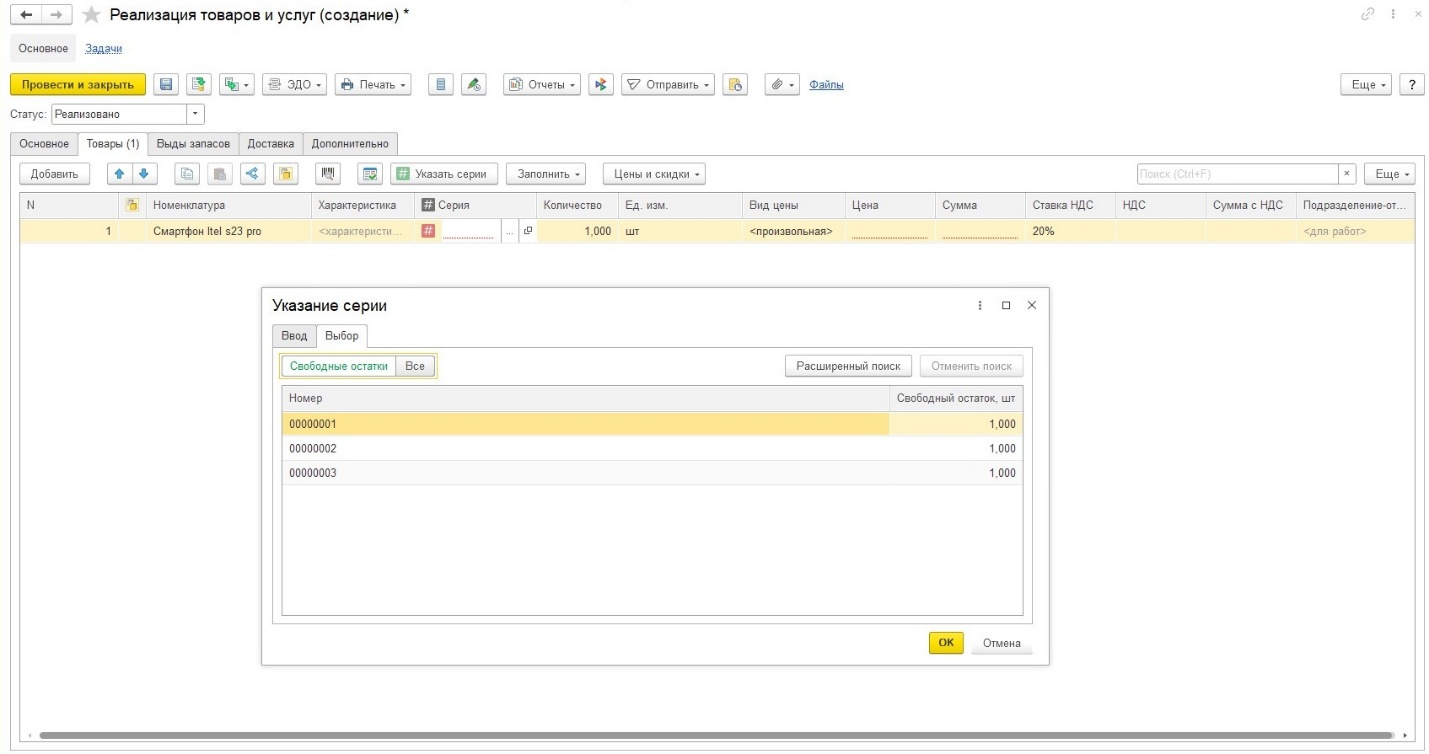The height and width of the screenshot is (754, 1429).
Task: Click the barcode scan icon
Action: [x=327, y=174]
